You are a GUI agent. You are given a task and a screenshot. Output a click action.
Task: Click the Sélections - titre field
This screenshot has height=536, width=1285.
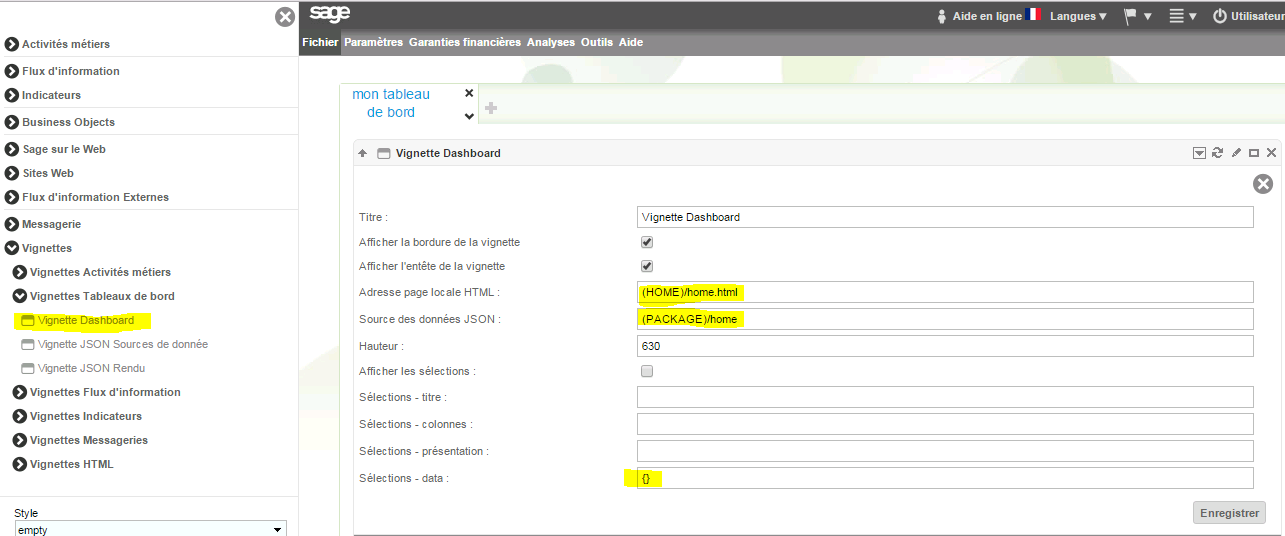point(945,397)
